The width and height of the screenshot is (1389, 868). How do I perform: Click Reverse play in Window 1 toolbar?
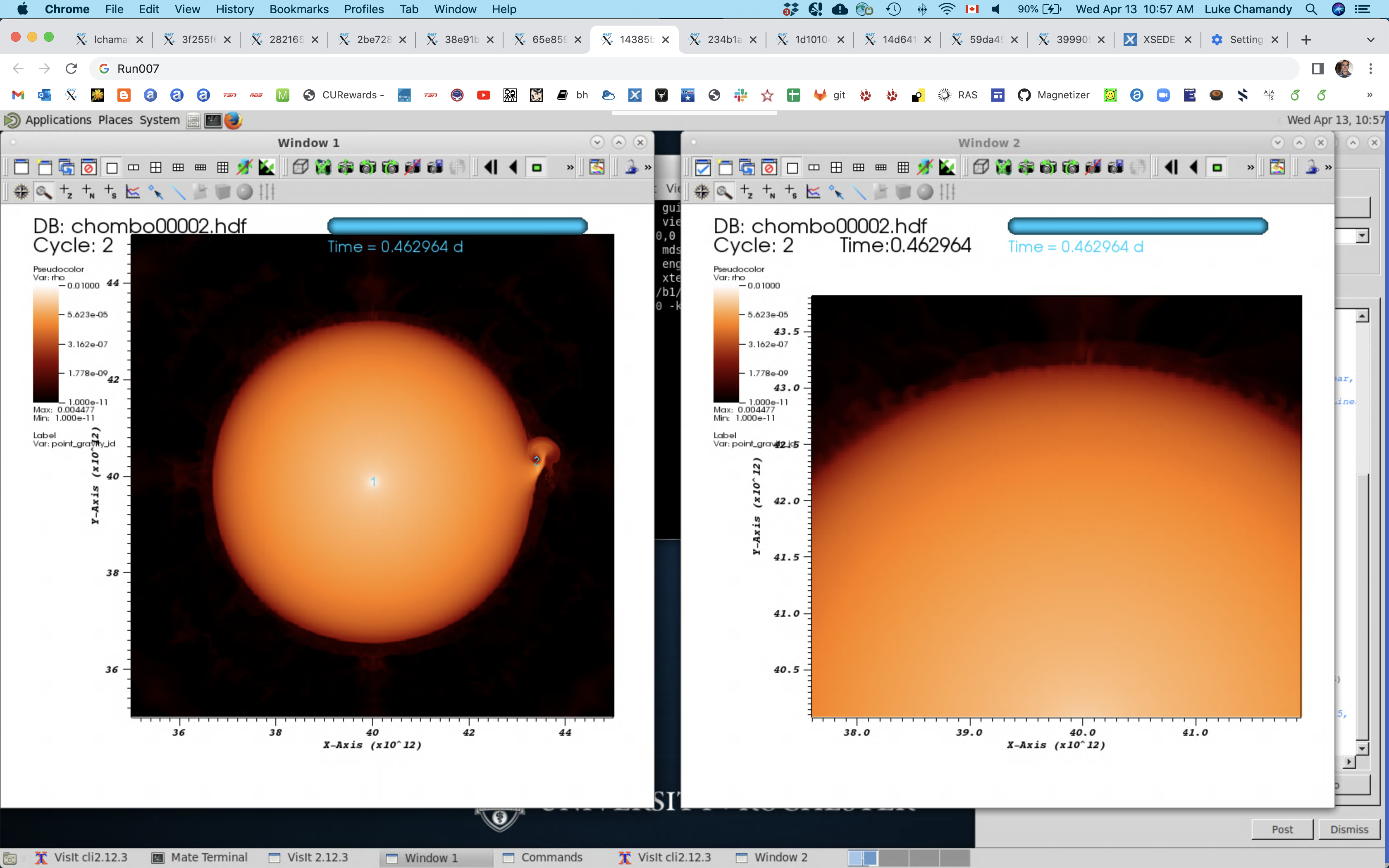point(514,167)
